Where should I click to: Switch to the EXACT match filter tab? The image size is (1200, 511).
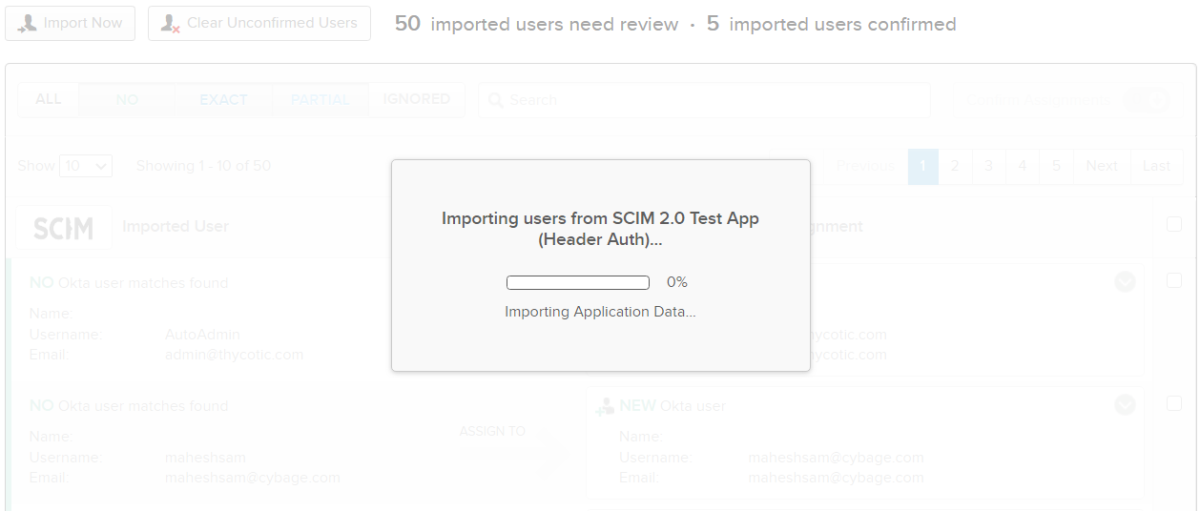[x=224, y=100]
